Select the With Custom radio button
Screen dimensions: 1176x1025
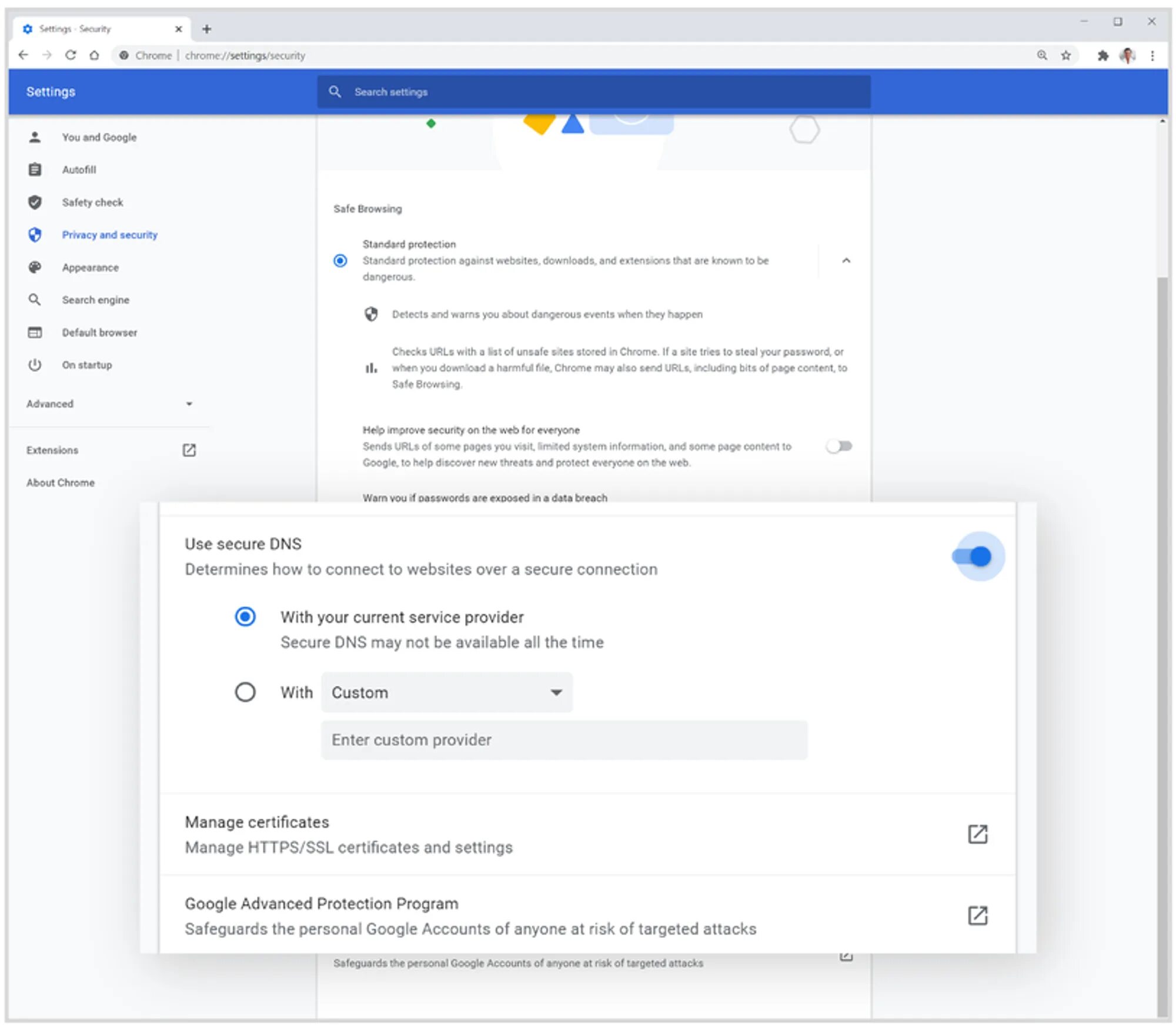click(245, 688)
